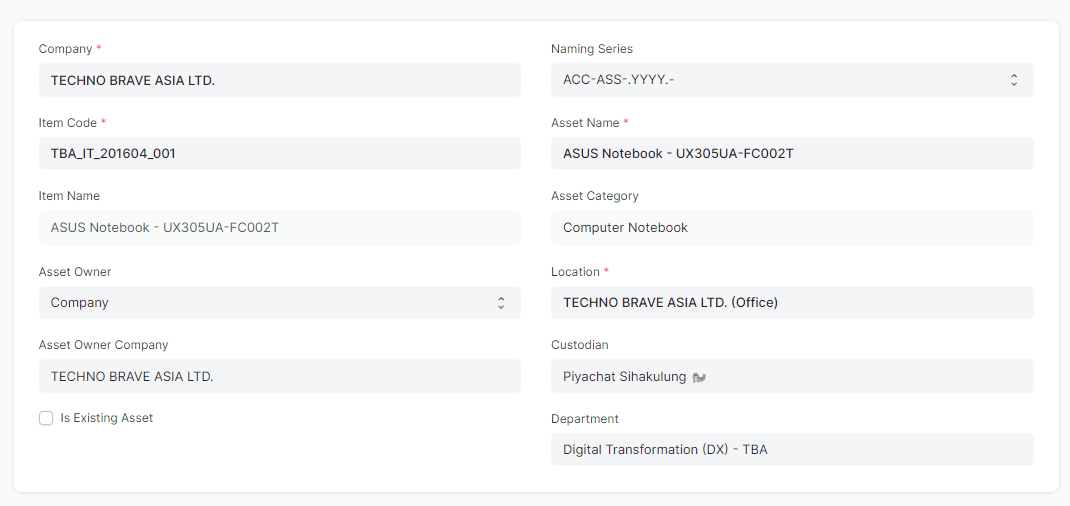This screenshot has height=506, width=1070.
Task: Click the Item Code field TBA_IT_201604_001
Action: (x=279, y=153)
